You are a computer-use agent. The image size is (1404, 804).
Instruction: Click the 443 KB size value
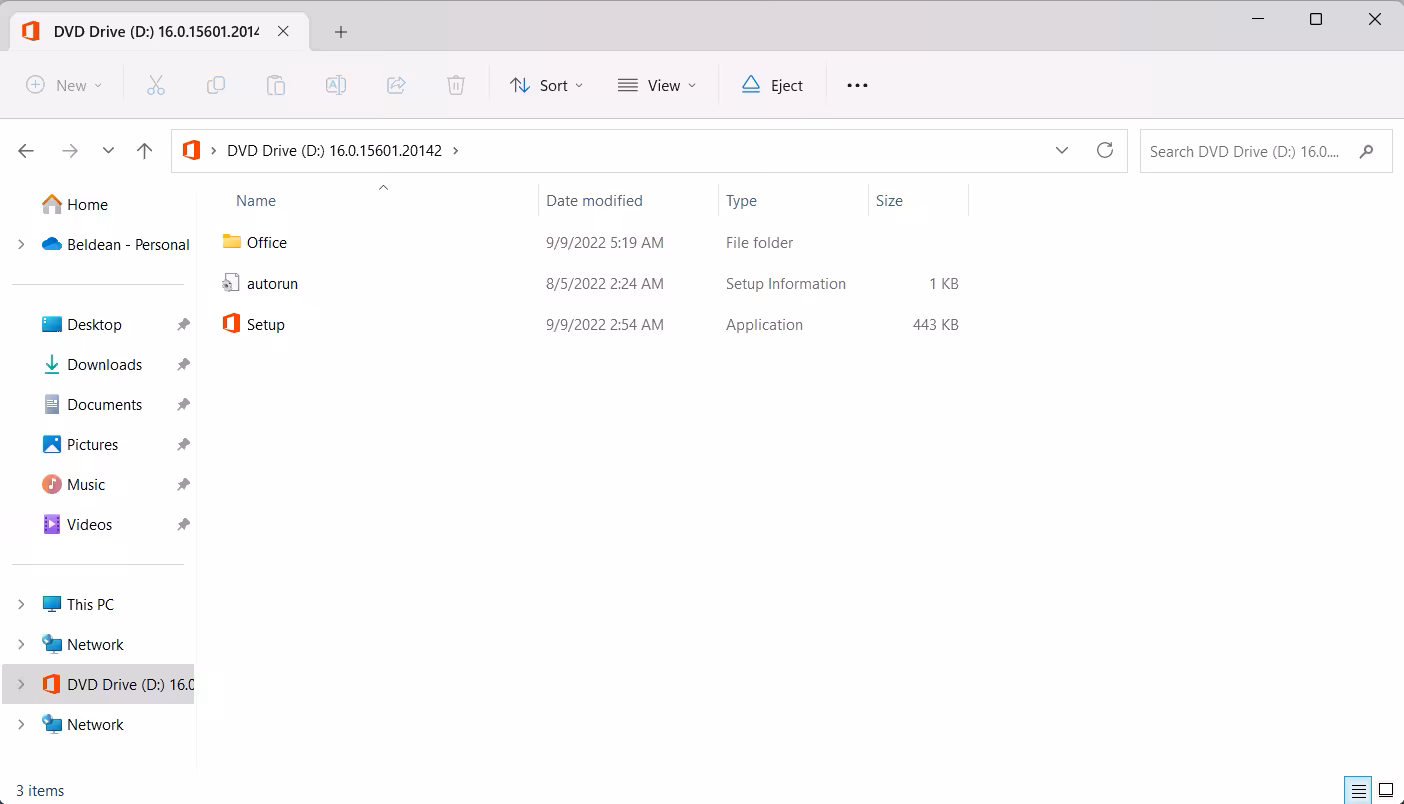click(935, 324)
